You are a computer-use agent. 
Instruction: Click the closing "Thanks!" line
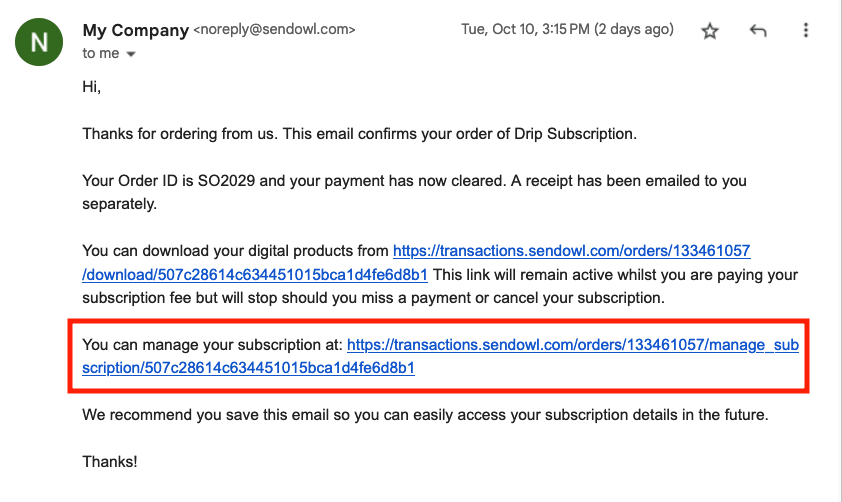tap(110, 462)
